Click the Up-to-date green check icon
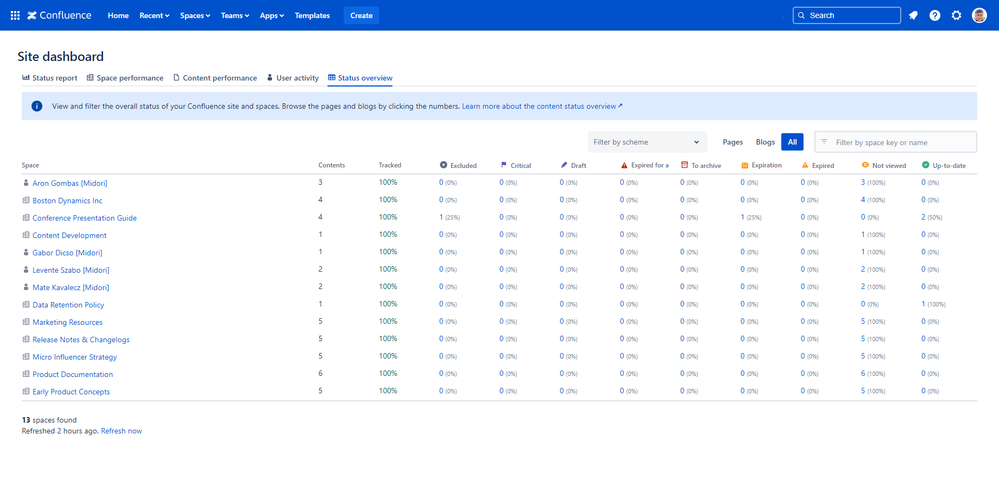999x489 pixels. 926,165
